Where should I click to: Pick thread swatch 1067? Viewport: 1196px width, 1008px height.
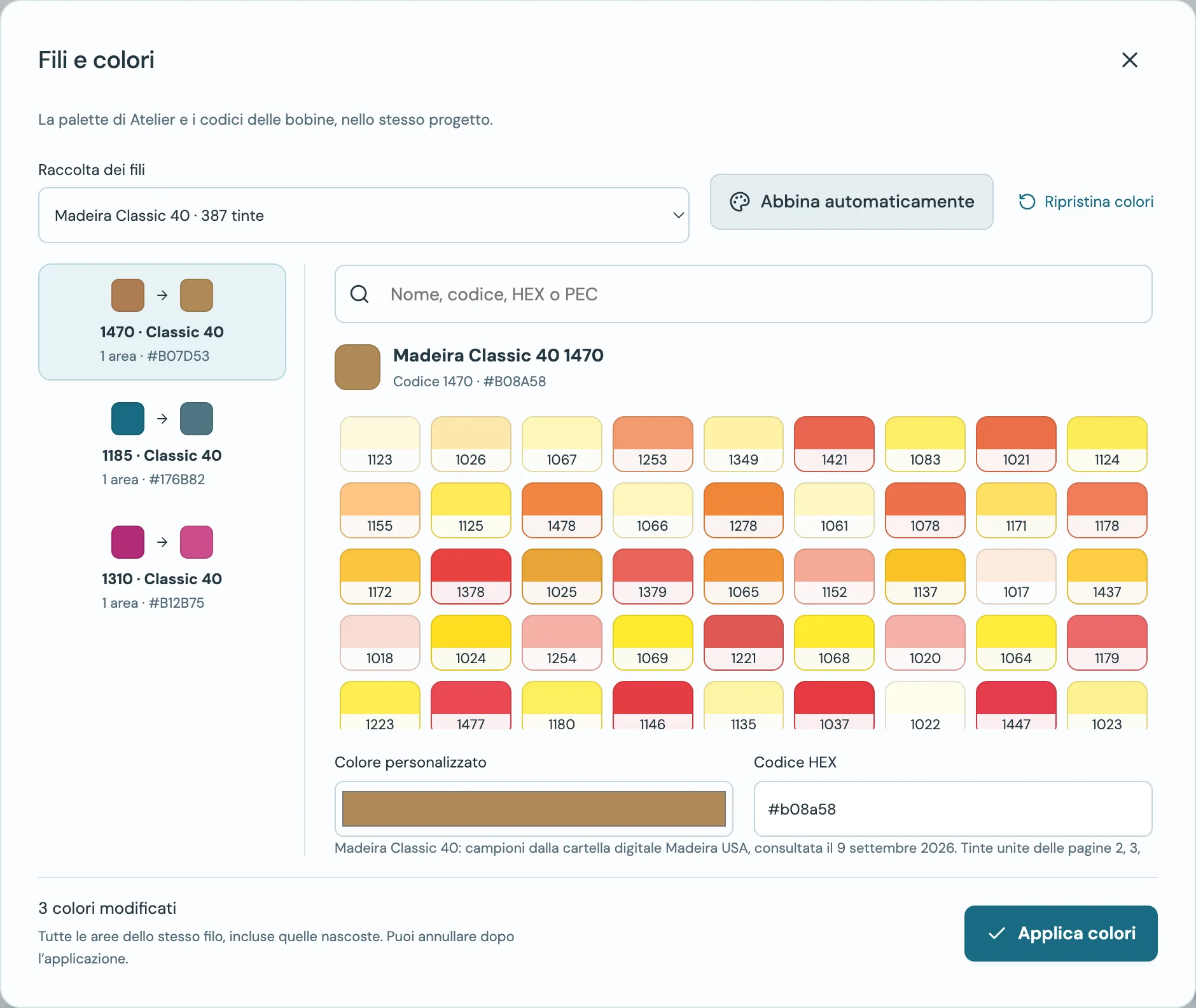tap(562, 444)
